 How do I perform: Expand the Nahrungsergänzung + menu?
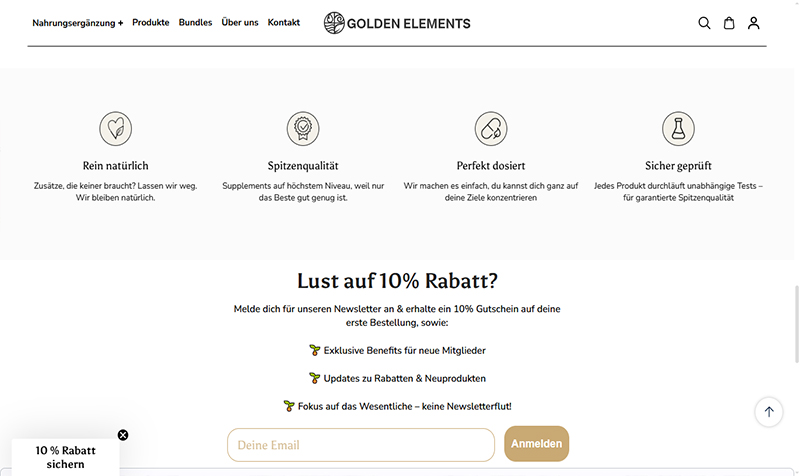(78, 23)
